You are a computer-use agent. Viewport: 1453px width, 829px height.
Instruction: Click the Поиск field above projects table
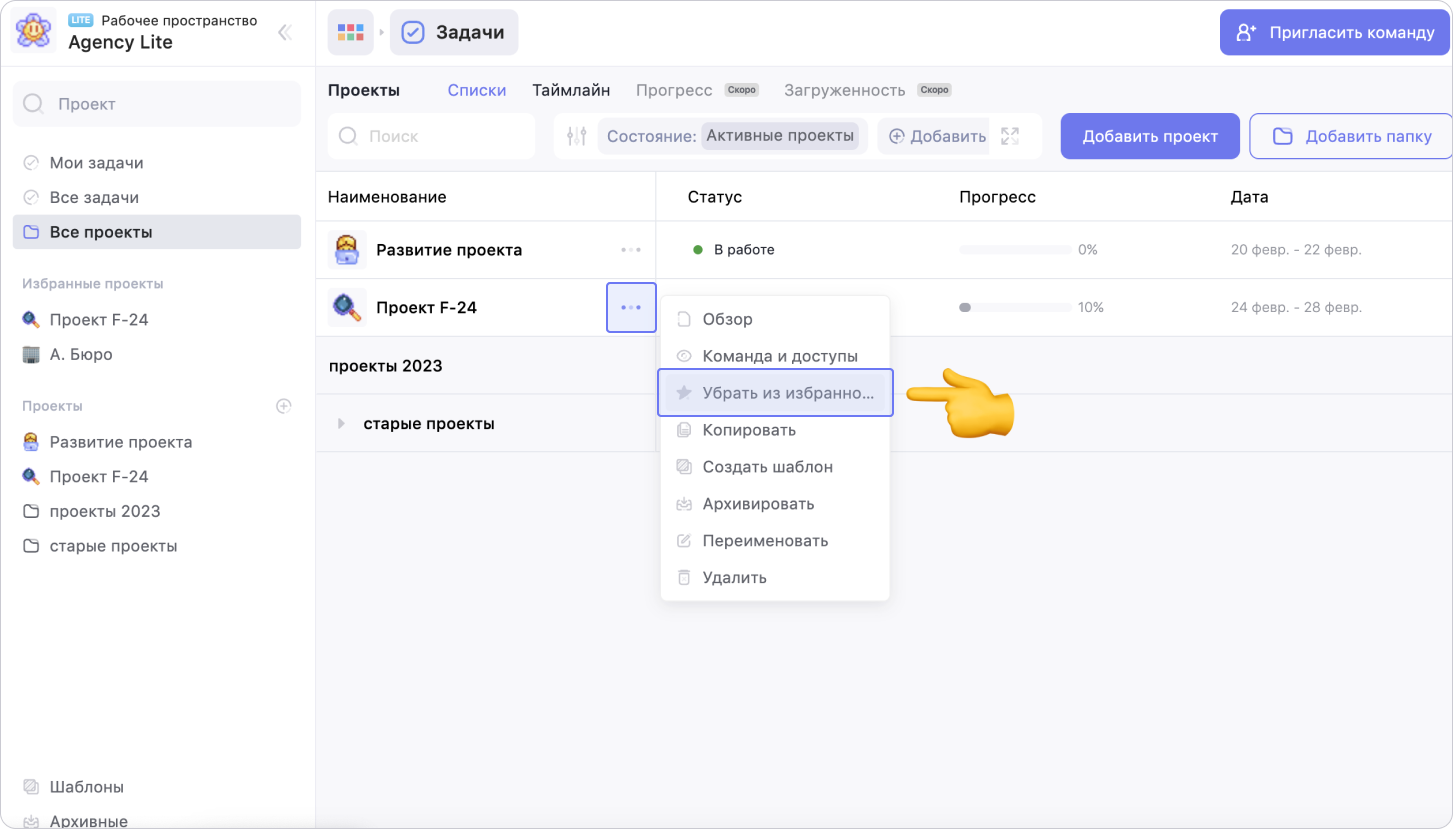(x=432, y=136)
